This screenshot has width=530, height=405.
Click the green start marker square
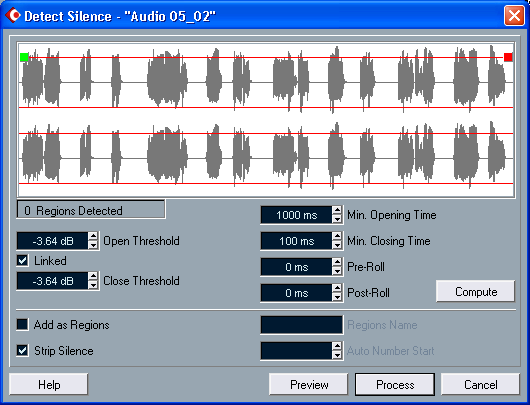click(x=24, y=57)
